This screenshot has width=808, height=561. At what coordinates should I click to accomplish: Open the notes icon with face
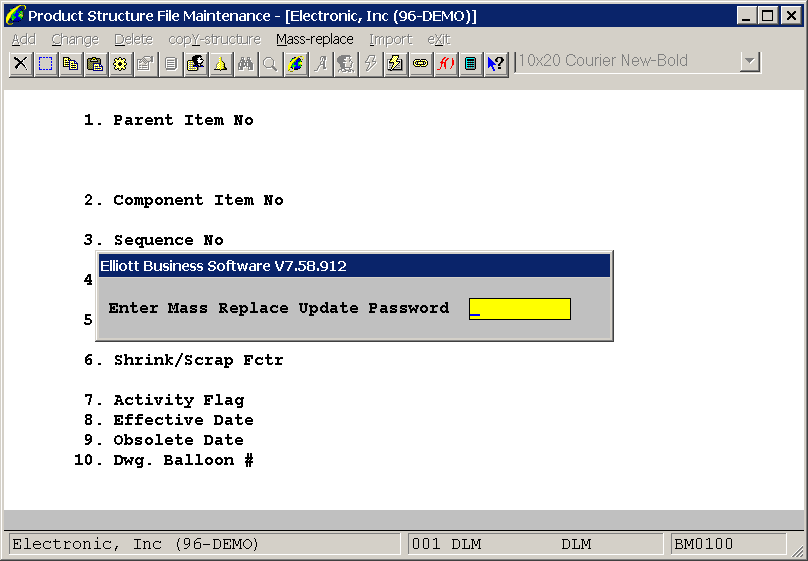[x=195, y=64]
